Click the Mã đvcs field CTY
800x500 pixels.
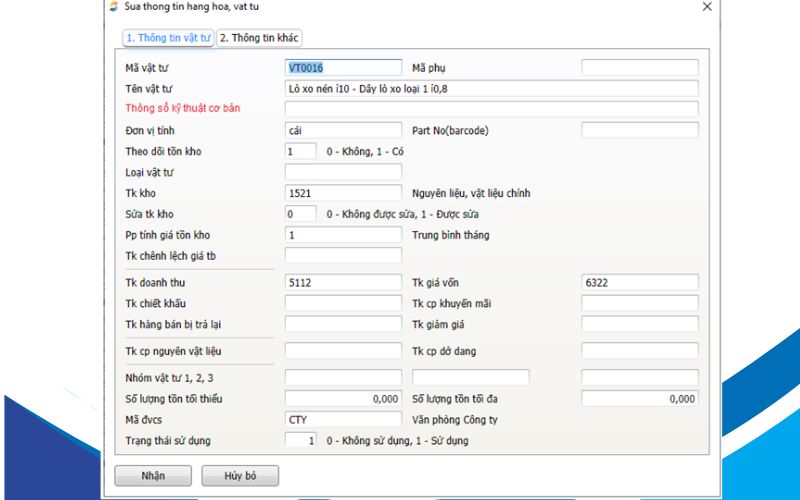click(343, 419)
